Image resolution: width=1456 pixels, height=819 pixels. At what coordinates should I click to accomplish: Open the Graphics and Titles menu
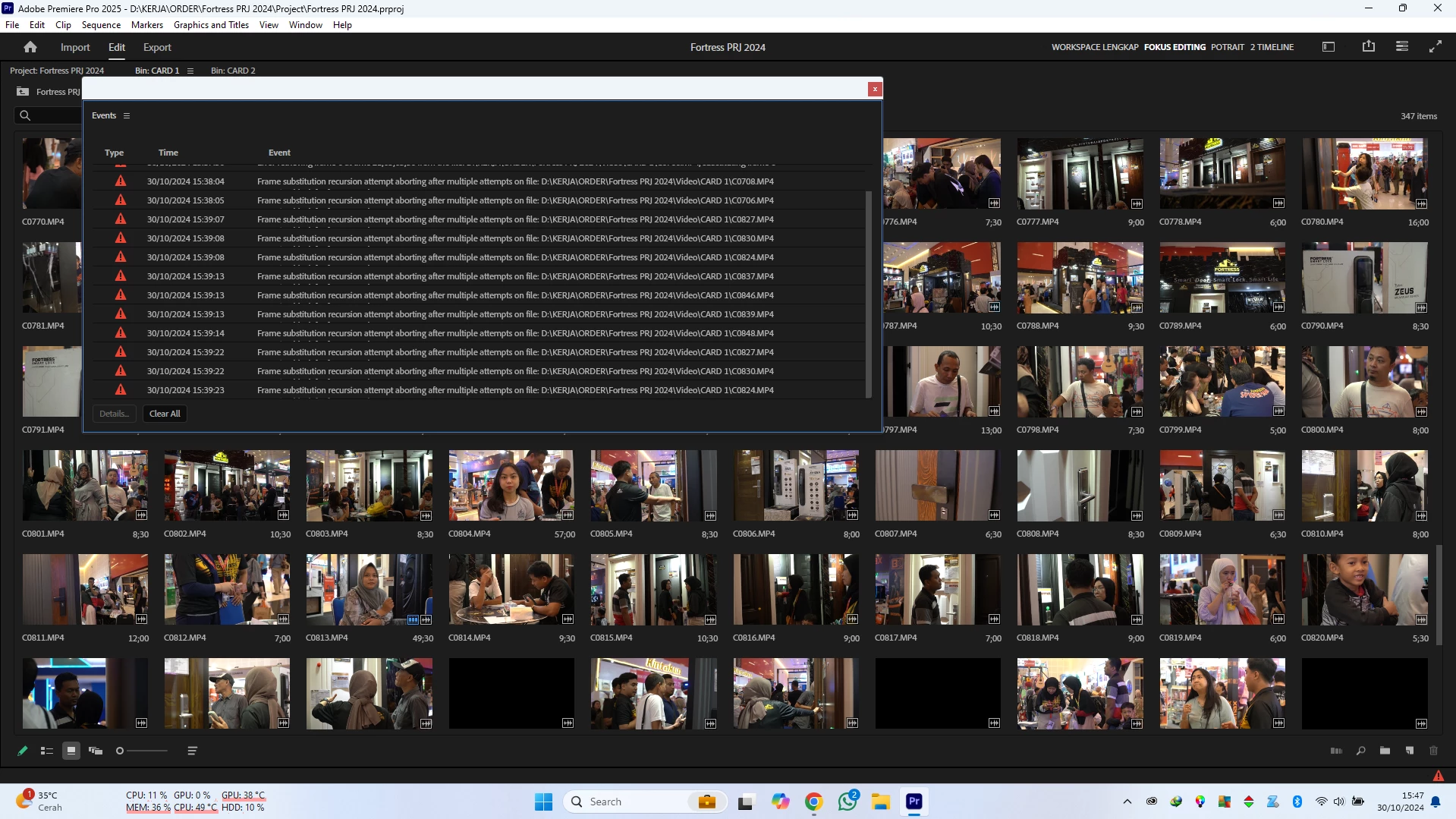[x=211, y=25]
